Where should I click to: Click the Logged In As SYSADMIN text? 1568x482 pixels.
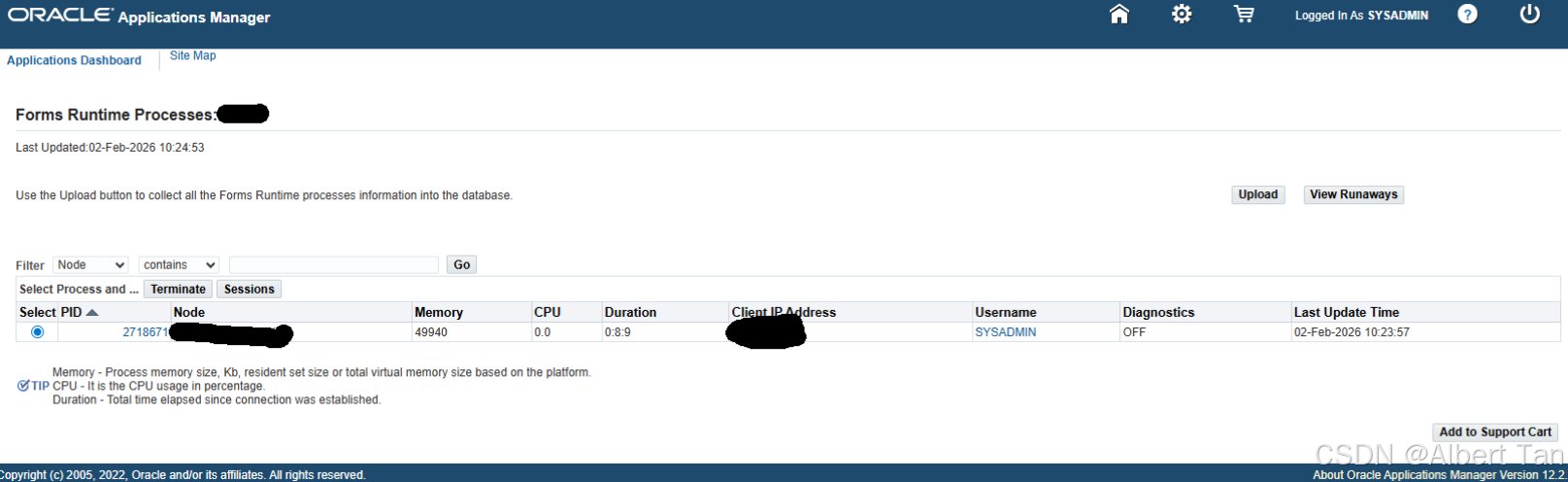(1361, 16)
